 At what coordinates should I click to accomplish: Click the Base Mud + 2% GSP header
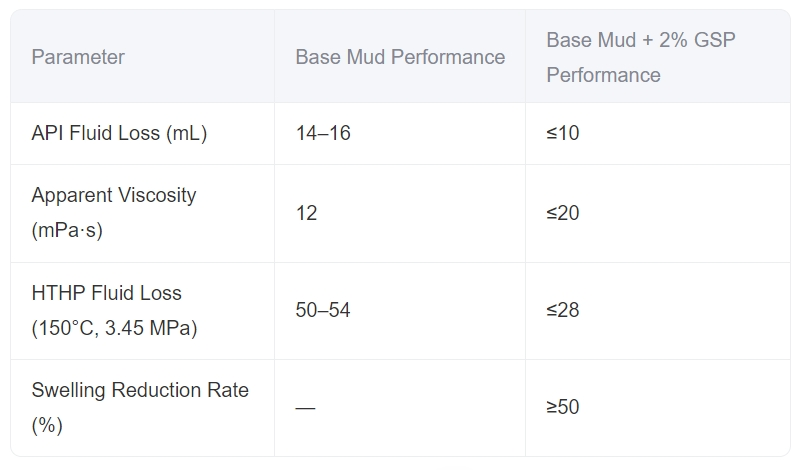tap(640, 57)
